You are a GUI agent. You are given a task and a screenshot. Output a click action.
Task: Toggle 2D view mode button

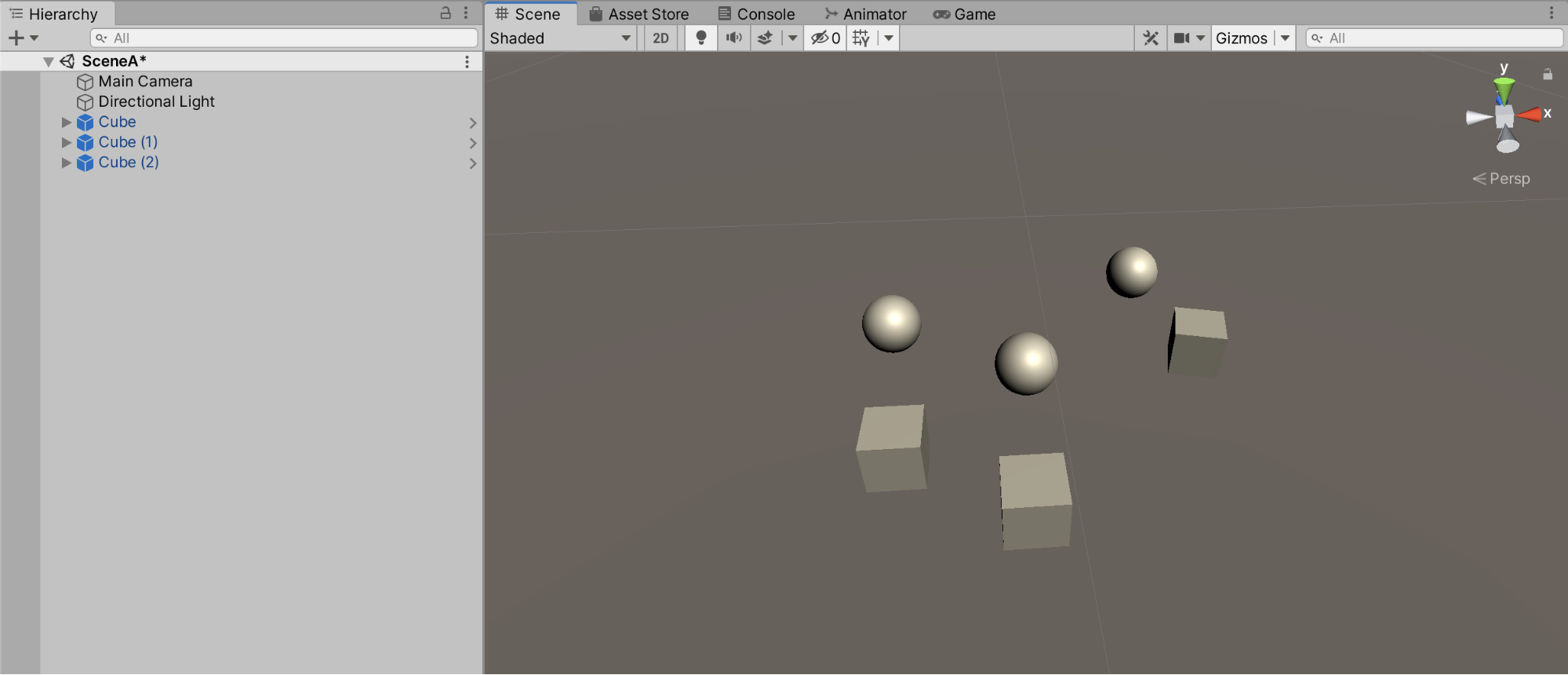(660, 38)
